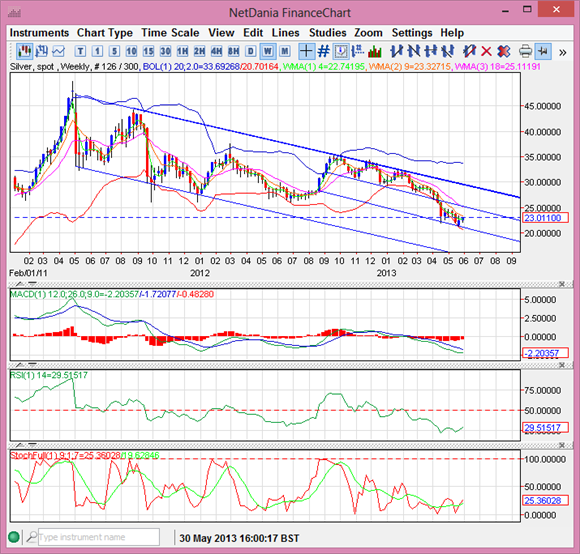Choose the 1H hourly time scale

tap(182, 51)
